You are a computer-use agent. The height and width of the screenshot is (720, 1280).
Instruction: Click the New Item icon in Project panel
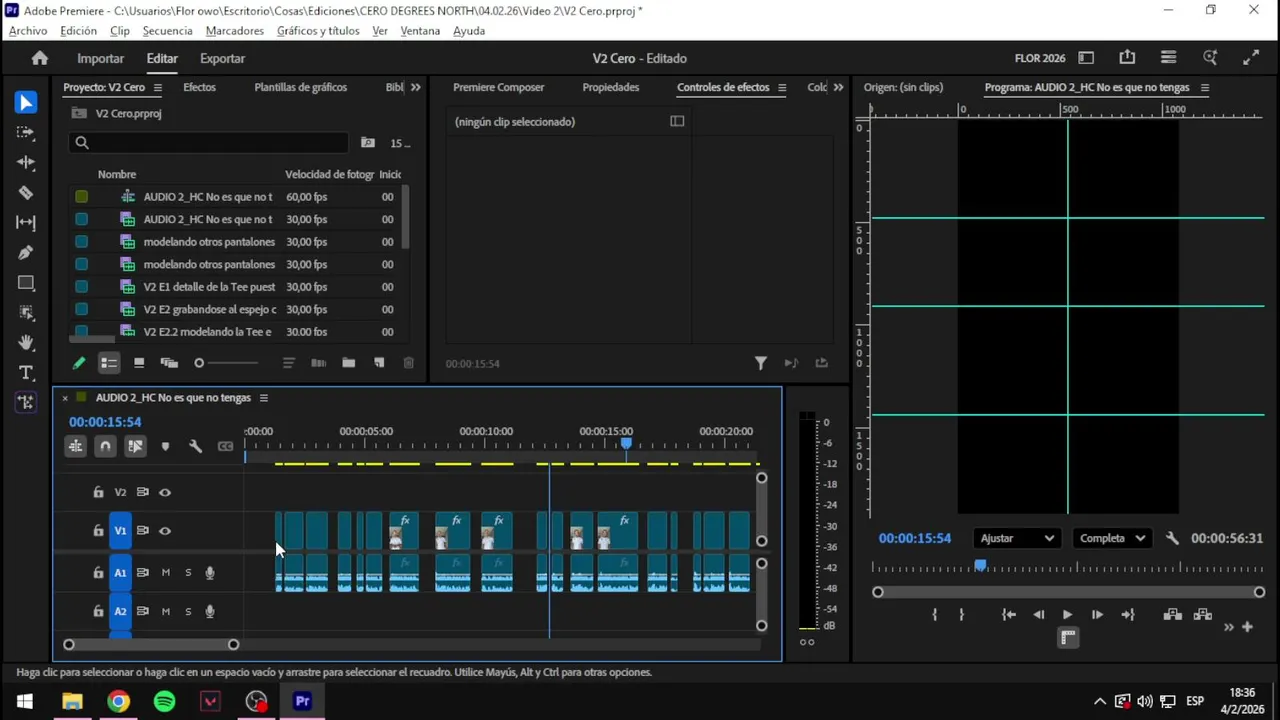click(x=379, y=363)
